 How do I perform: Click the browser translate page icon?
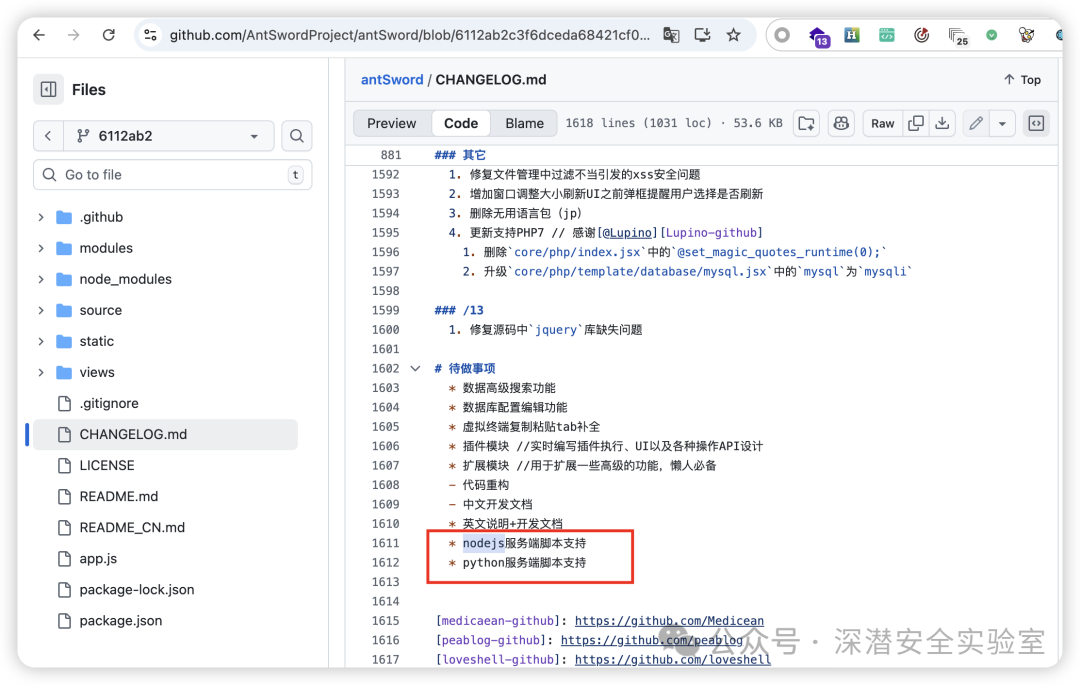click(x=671, y=35)
